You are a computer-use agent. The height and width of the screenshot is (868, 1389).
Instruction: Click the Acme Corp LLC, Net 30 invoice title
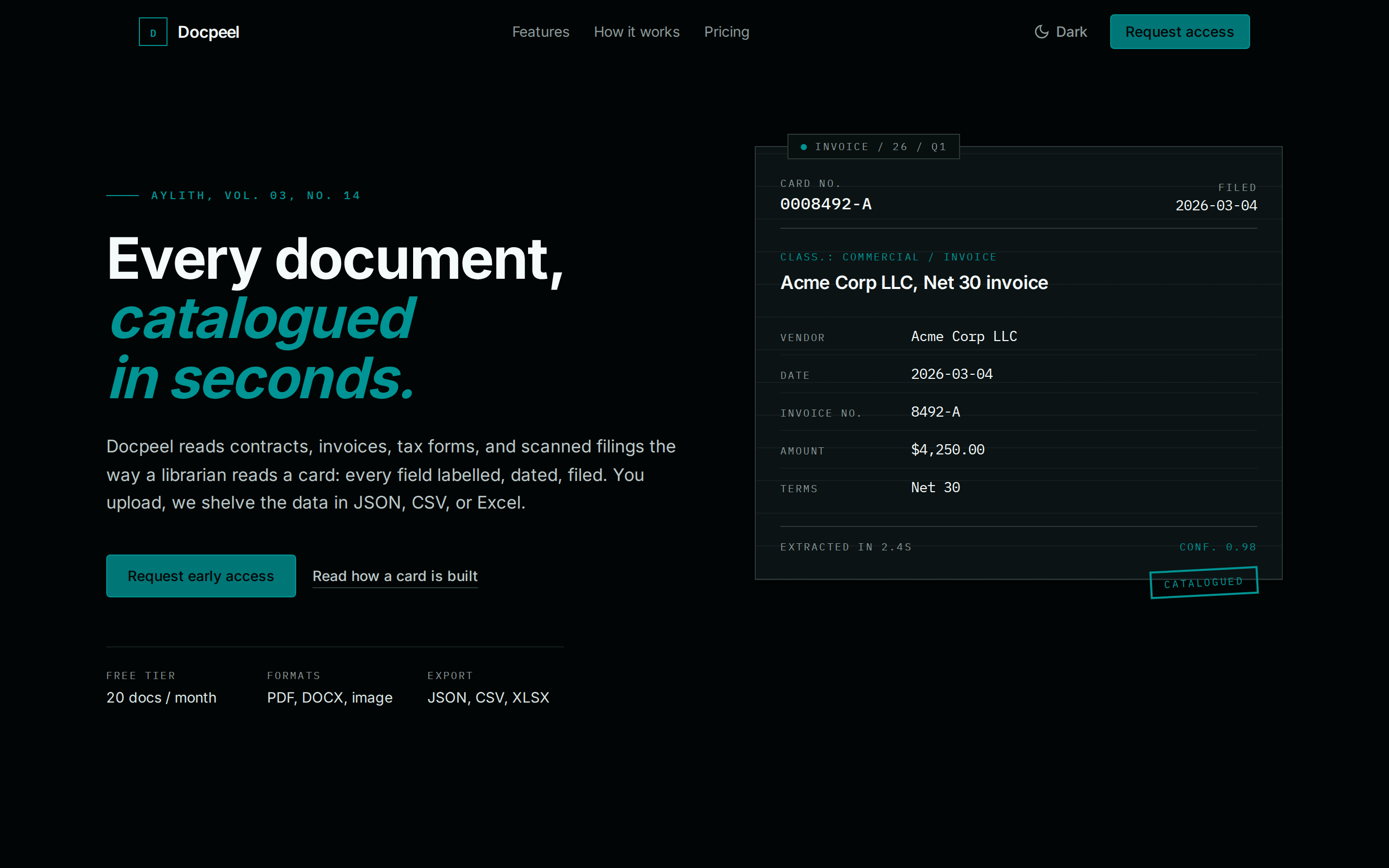point(914,282)
